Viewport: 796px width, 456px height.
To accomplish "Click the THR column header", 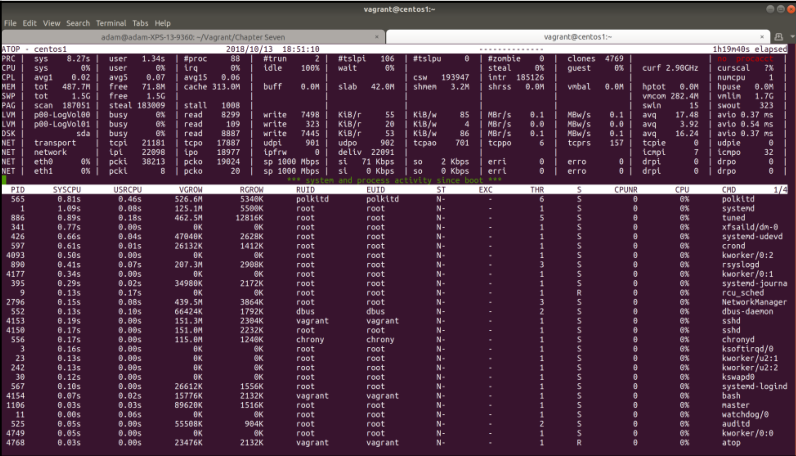I will pos(537,190).
